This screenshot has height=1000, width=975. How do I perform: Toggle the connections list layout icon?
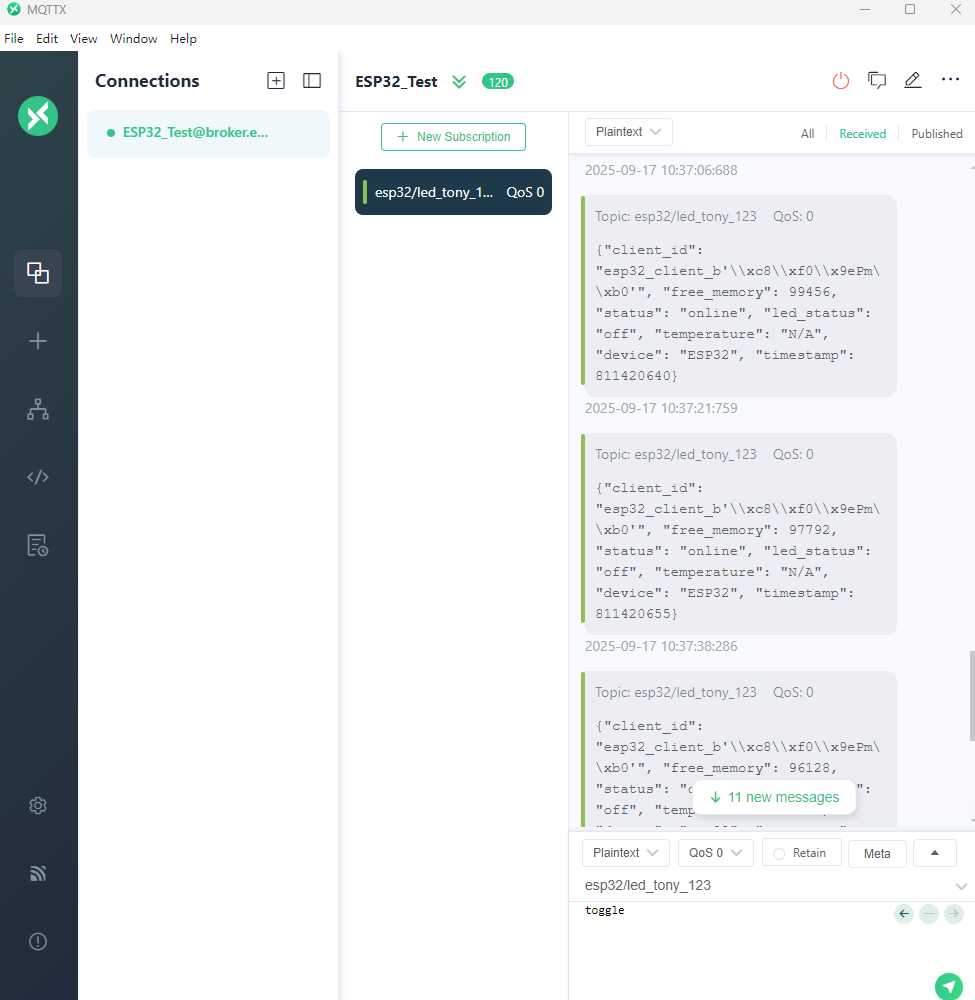(312, 81)
